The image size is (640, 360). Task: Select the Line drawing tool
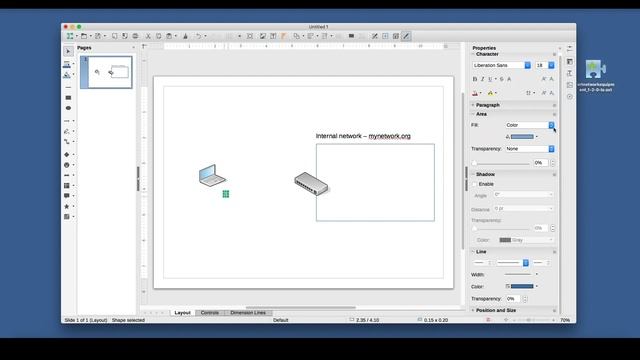(x=68, y=87)
